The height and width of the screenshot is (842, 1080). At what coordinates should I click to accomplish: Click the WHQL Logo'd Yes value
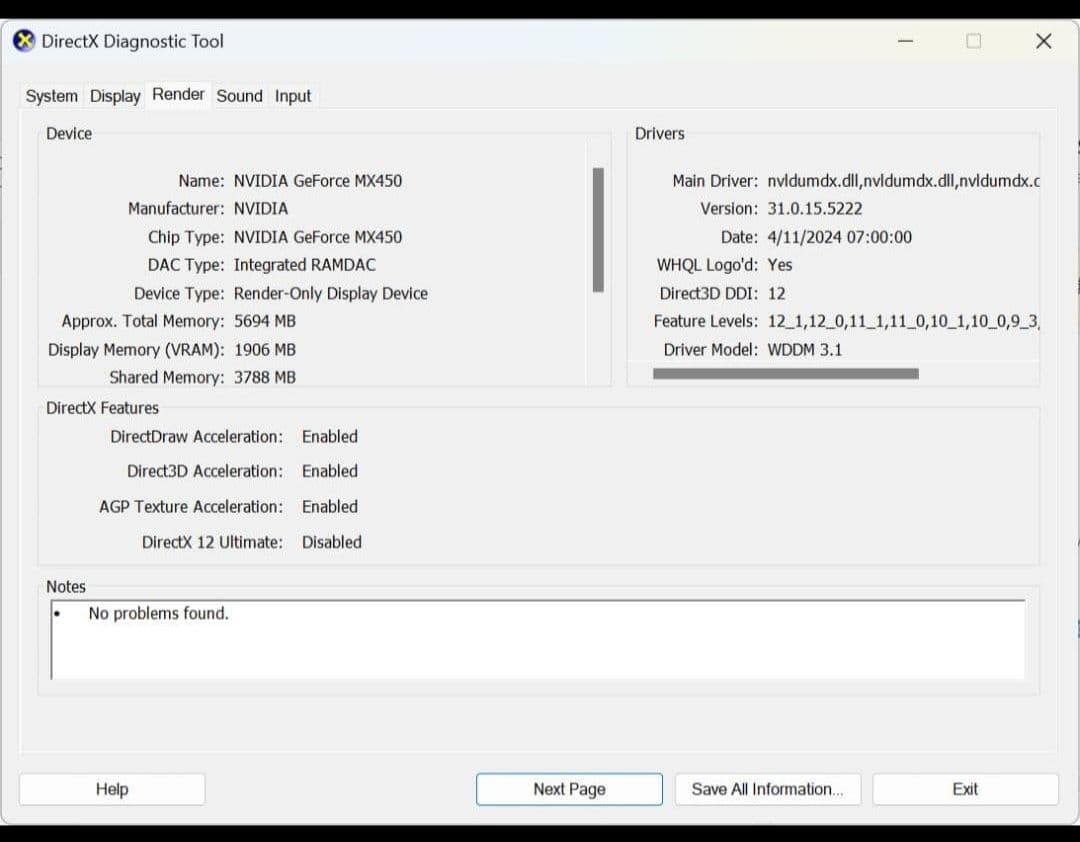coord(780,265)
